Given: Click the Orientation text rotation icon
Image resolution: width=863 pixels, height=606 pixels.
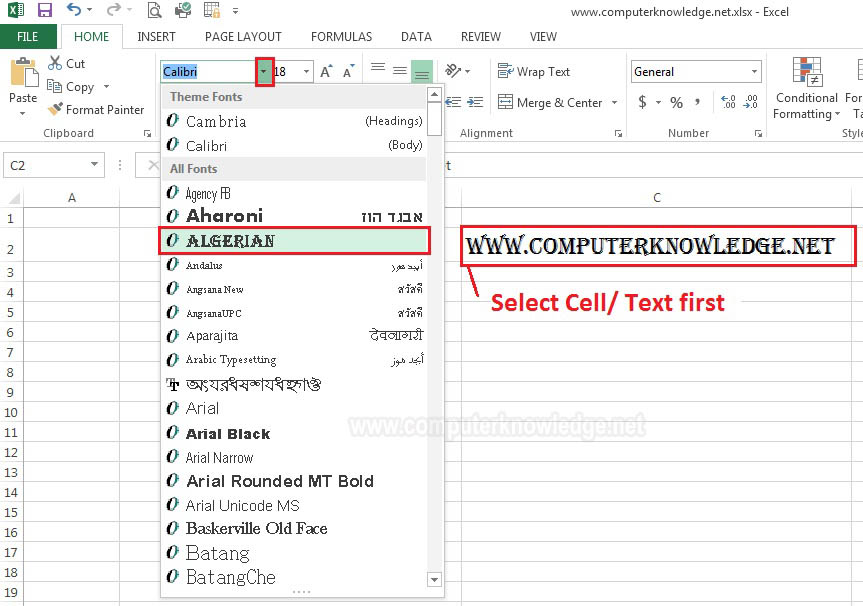Looking at the screenshot, I should pos(453,70).
